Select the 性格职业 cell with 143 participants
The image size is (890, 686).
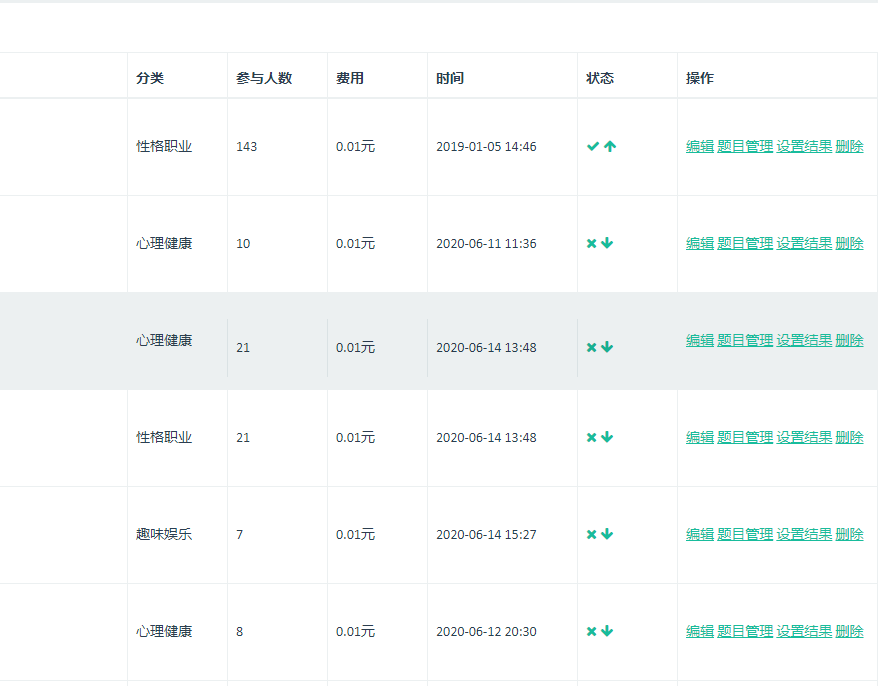[164, 146]
